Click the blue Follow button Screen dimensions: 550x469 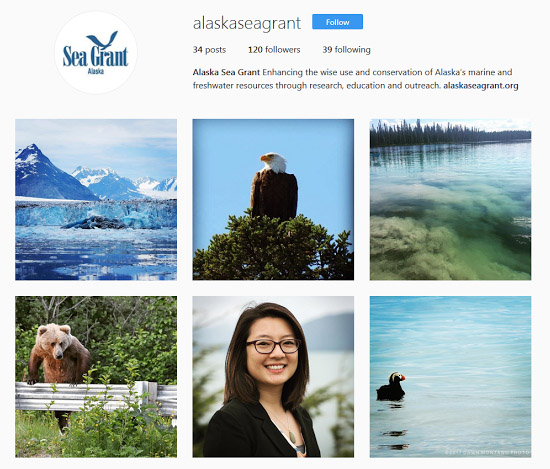pyautogui.click(x=337, y=22)
